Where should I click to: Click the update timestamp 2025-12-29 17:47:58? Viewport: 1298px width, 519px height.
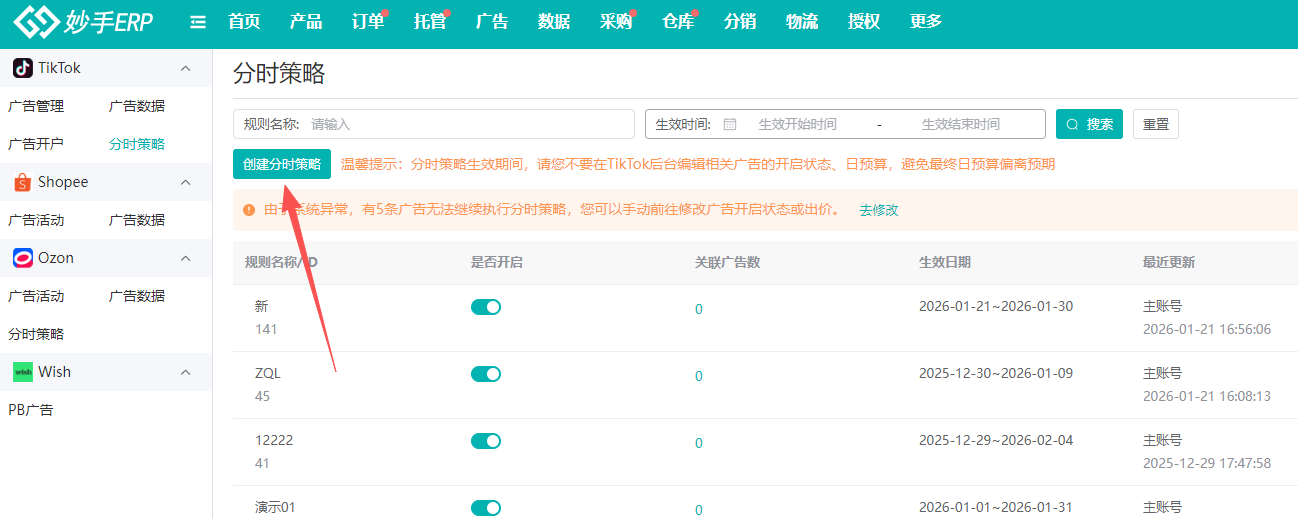[x=1207, y=463]
